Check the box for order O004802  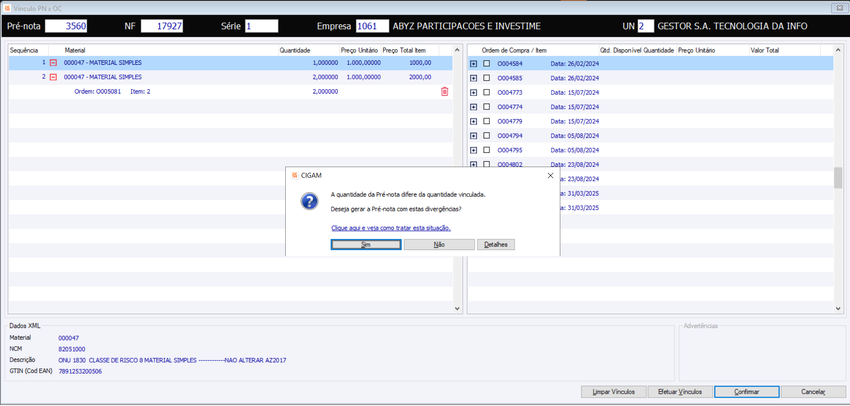tap(486, 164)
